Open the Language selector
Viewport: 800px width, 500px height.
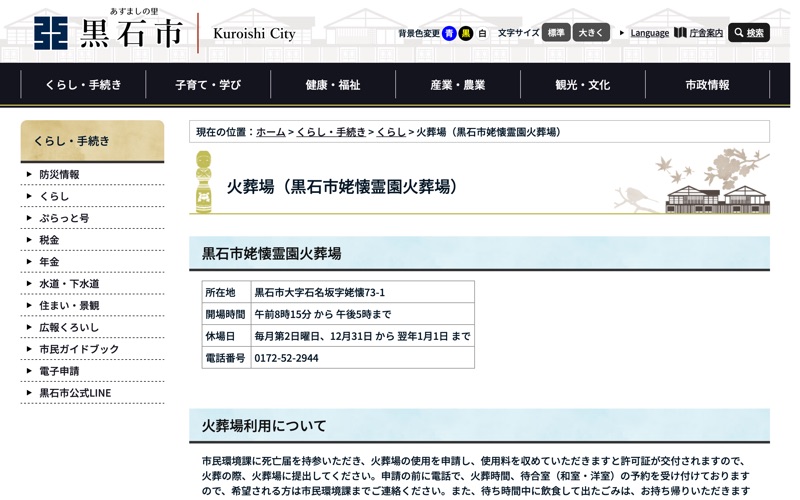649,33
